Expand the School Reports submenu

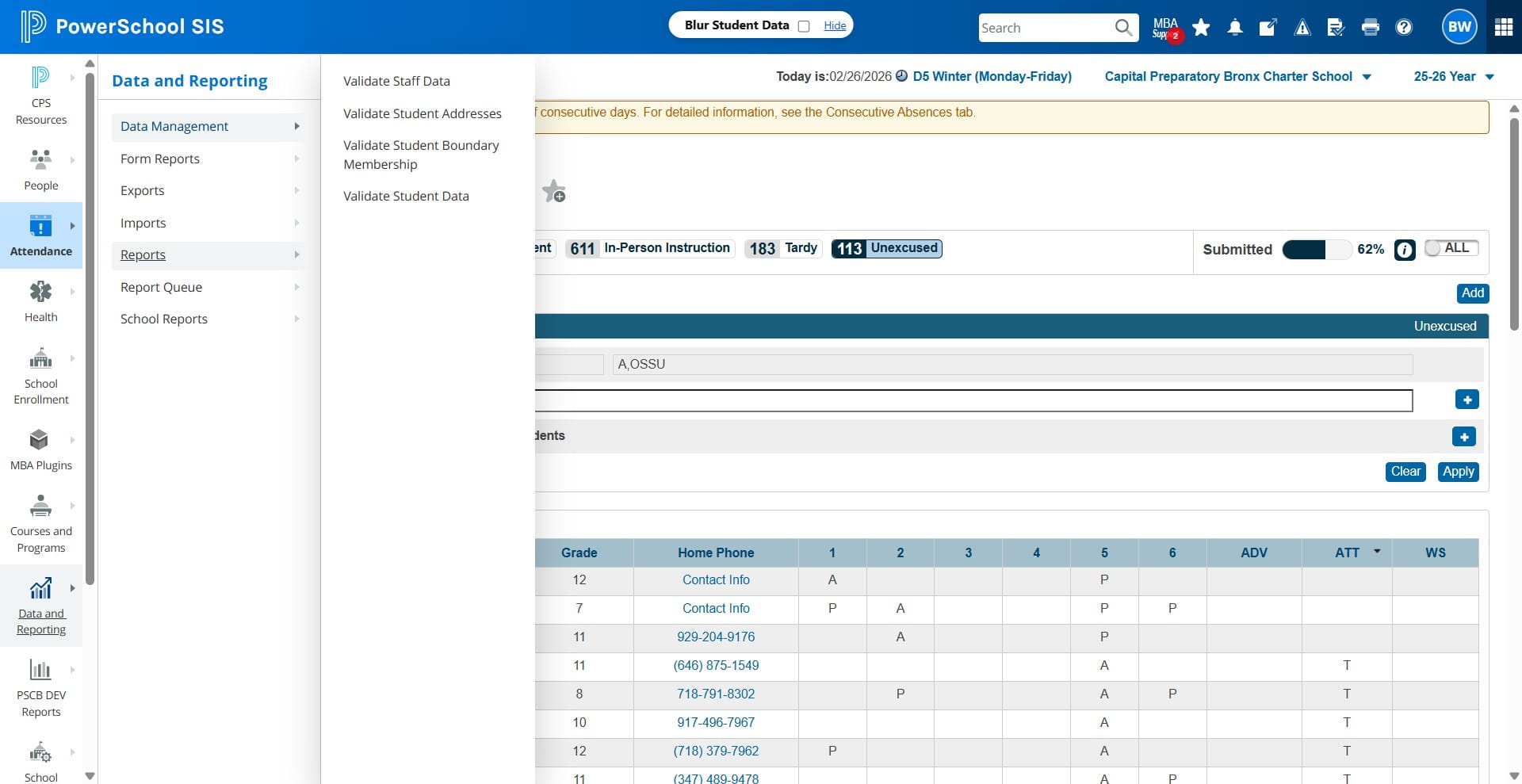click(208, 319)
